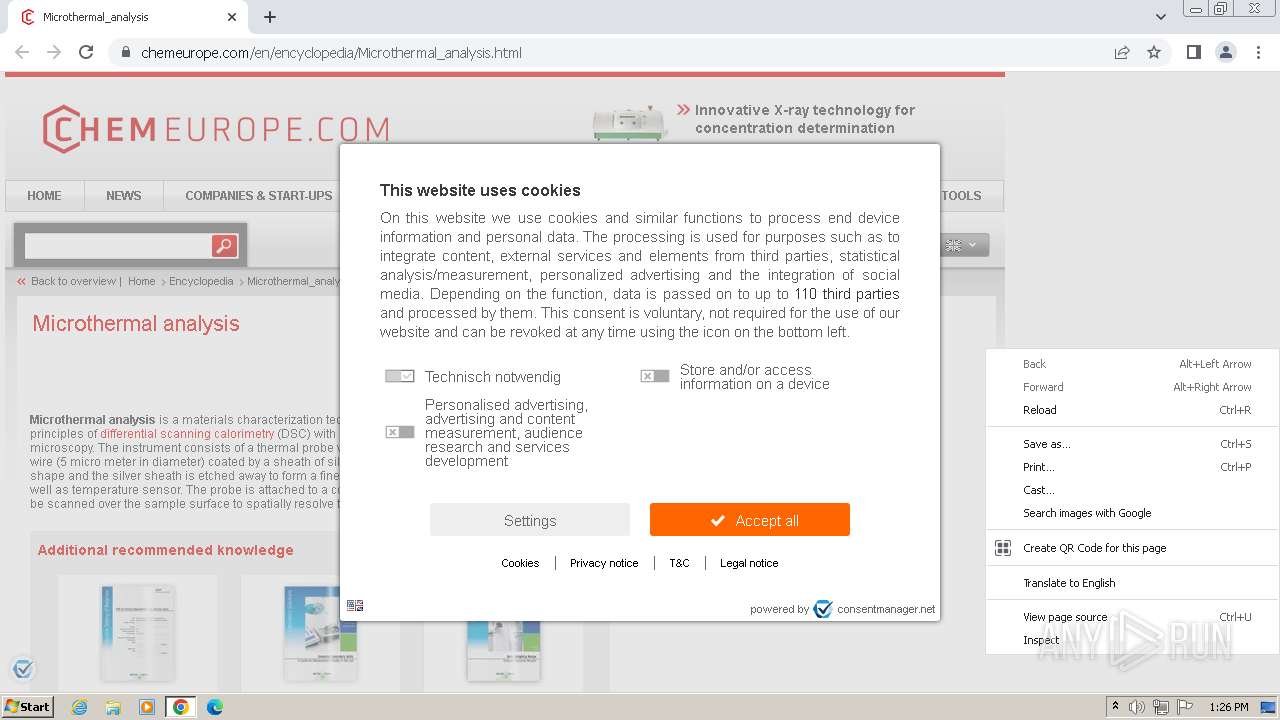Open the Cookies link in dialog
This screenshot has width=1280, height=720.
520,563
